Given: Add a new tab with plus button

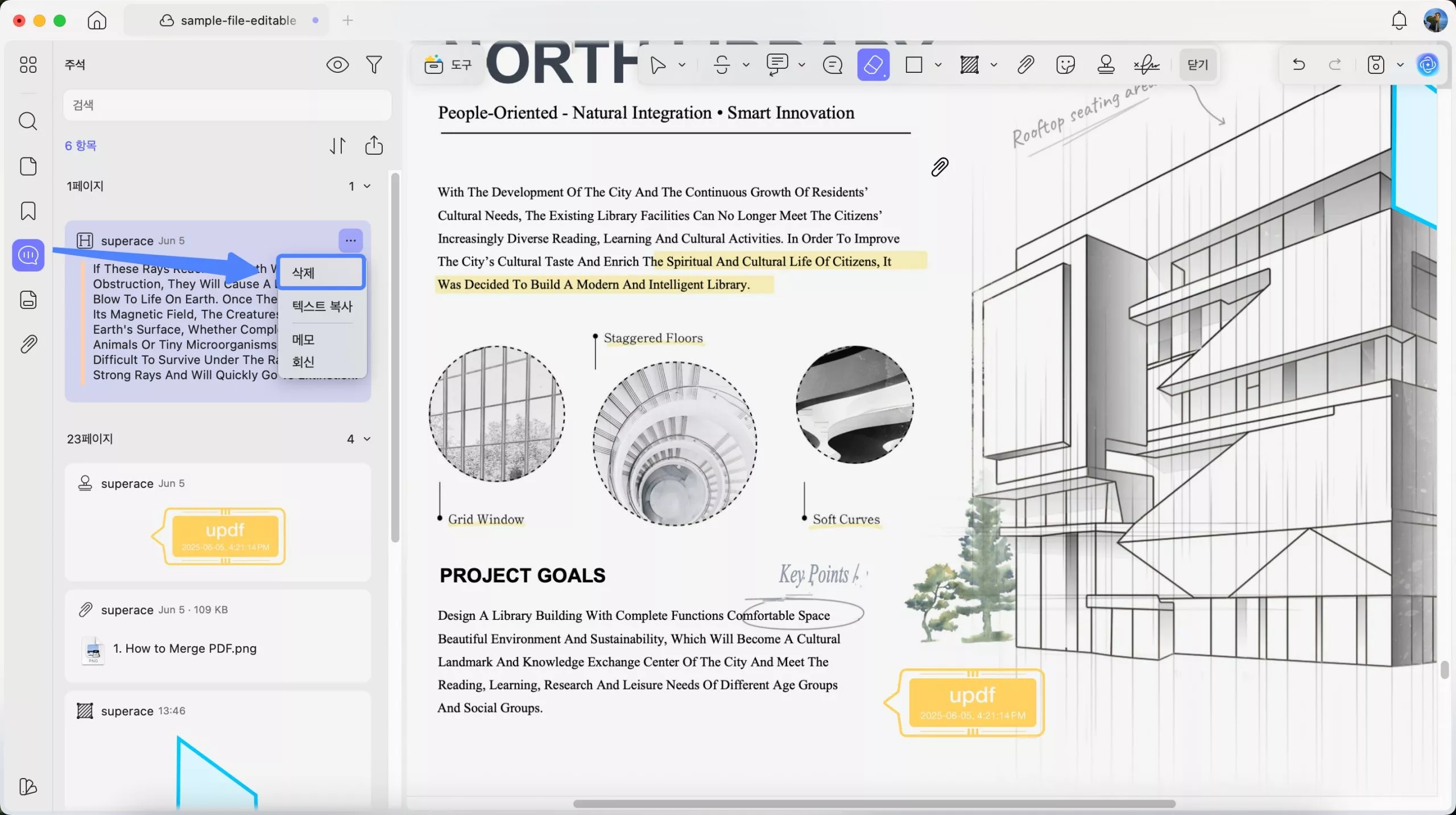Looking at the screenshot, I should coord(348,20).
